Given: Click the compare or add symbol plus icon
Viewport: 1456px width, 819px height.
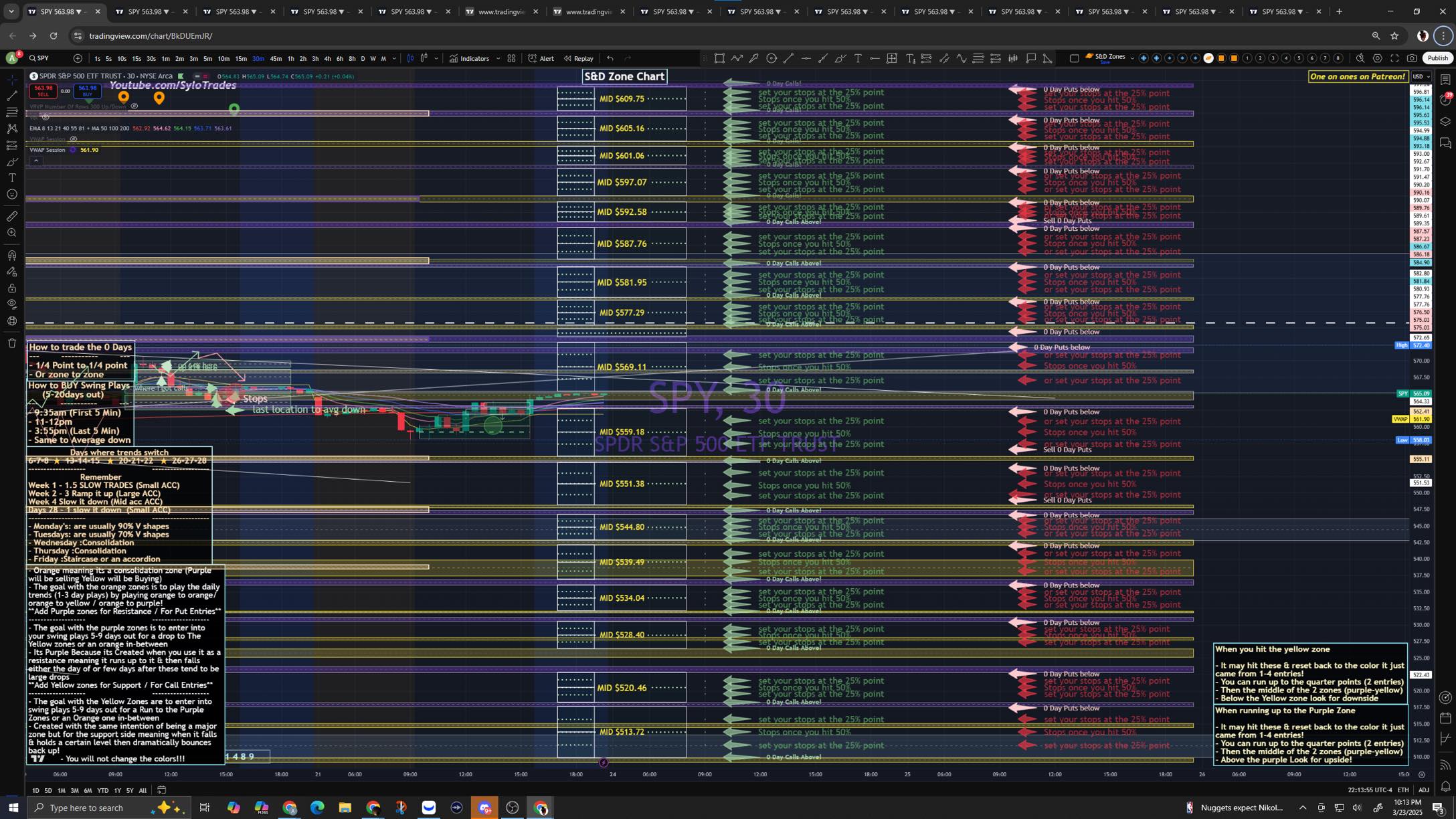Looking at the screenshot, I should (x=78, y=58).
